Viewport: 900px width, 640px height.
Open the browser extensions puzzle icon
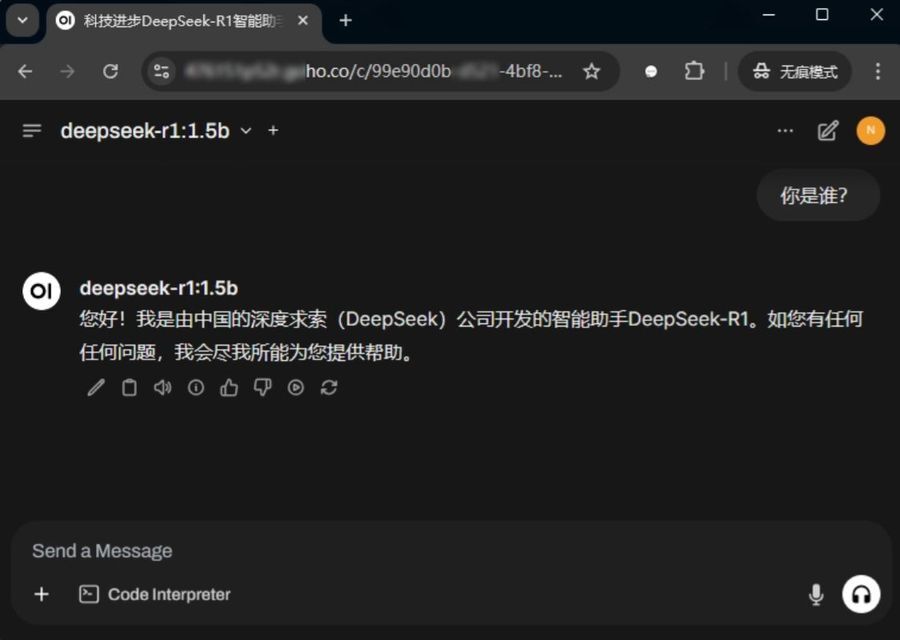pyautogui.click(x=694, y=71)
